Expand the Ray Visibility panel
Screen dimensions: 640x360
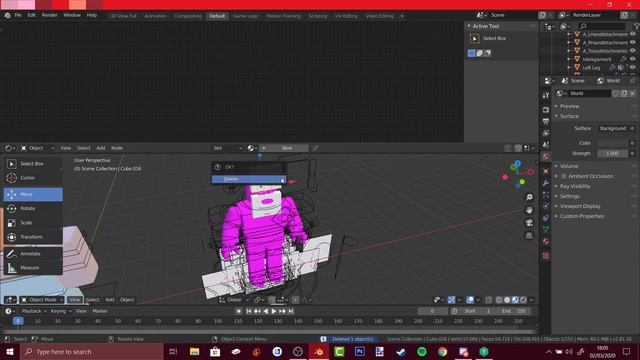575,187
